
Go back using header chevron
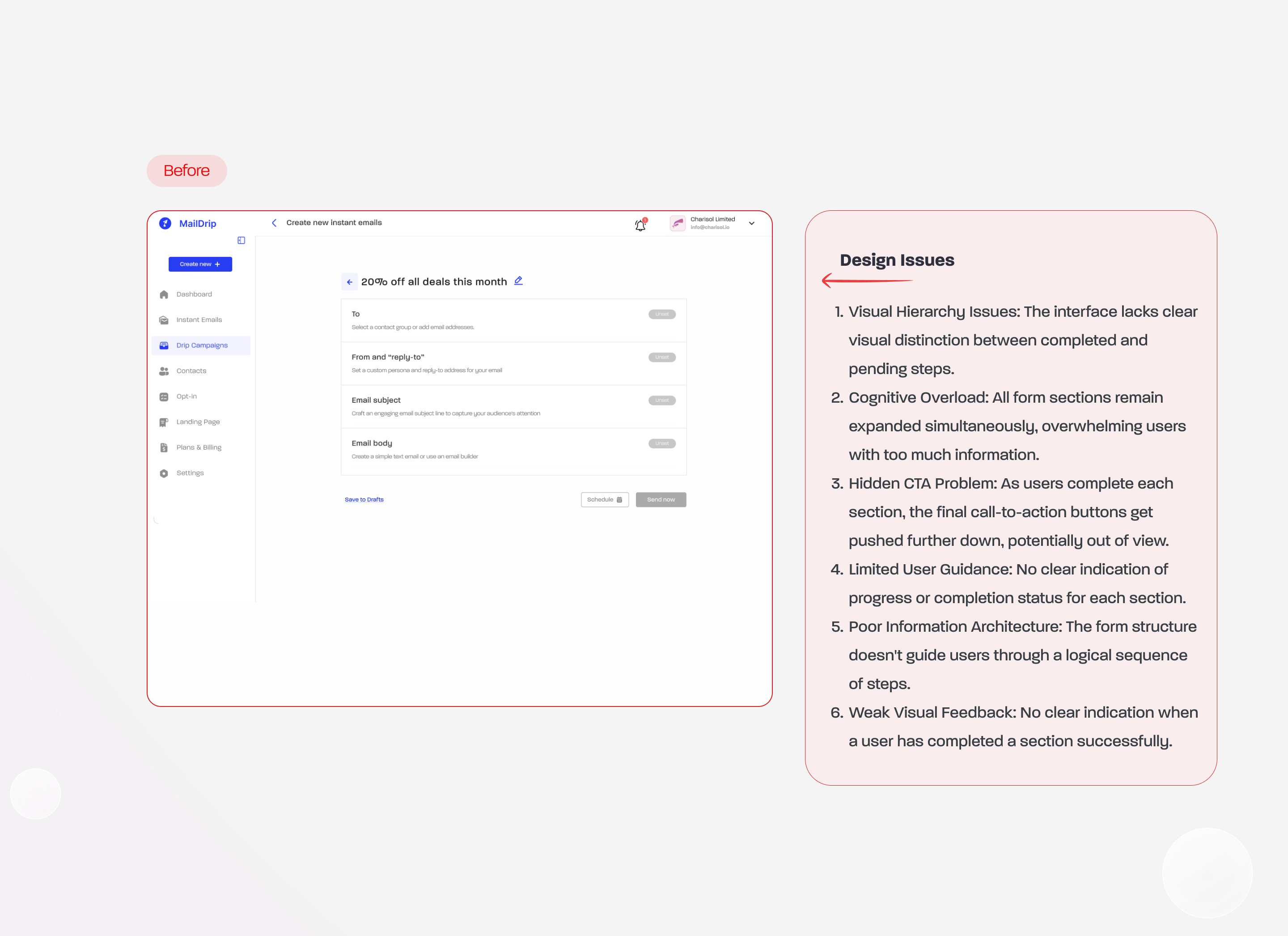(x=274, y=223)
